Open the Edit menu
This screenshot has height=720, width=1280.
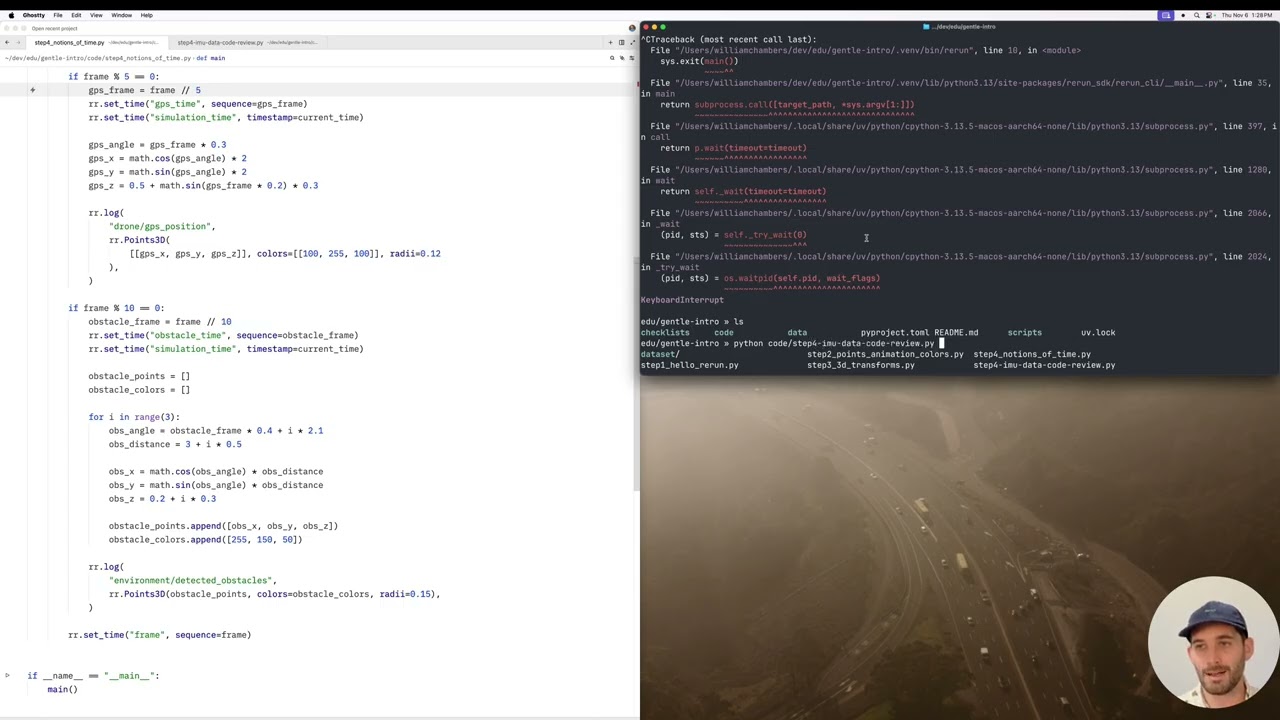pyautogui.click(x=76, y=15)
